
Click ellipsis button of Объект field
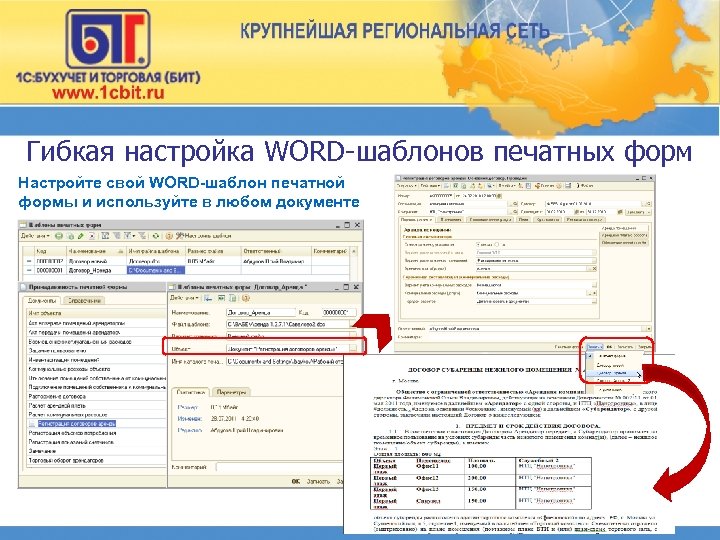pyautogui.click(x=353, y=349)
